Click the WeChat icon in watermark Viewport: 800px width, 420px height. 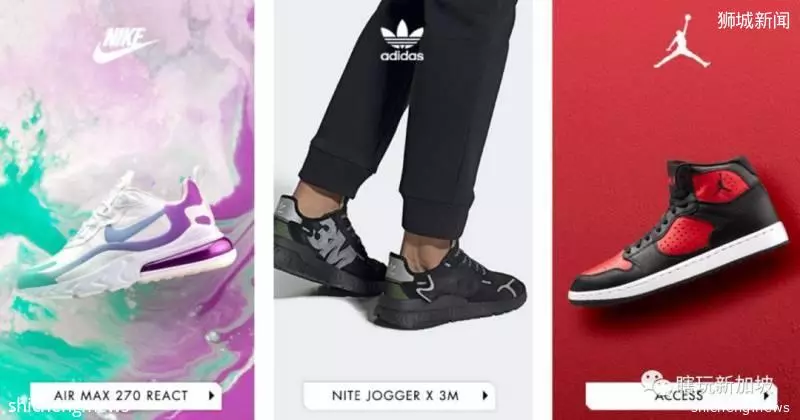click(x=656, y=382)
